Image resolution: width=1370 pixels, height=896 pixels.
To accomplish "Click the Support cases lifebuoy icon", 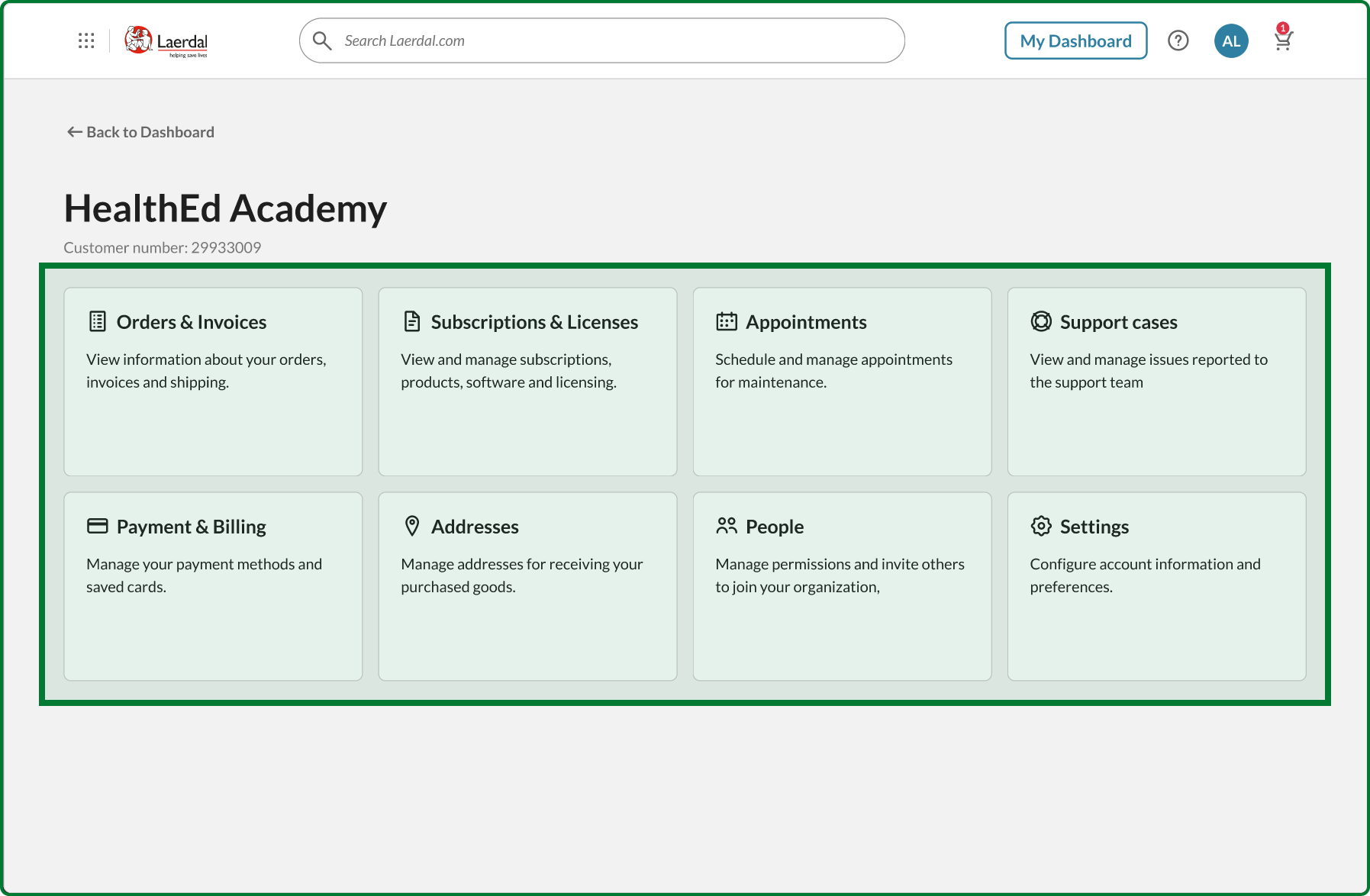I will point(1041,322).
